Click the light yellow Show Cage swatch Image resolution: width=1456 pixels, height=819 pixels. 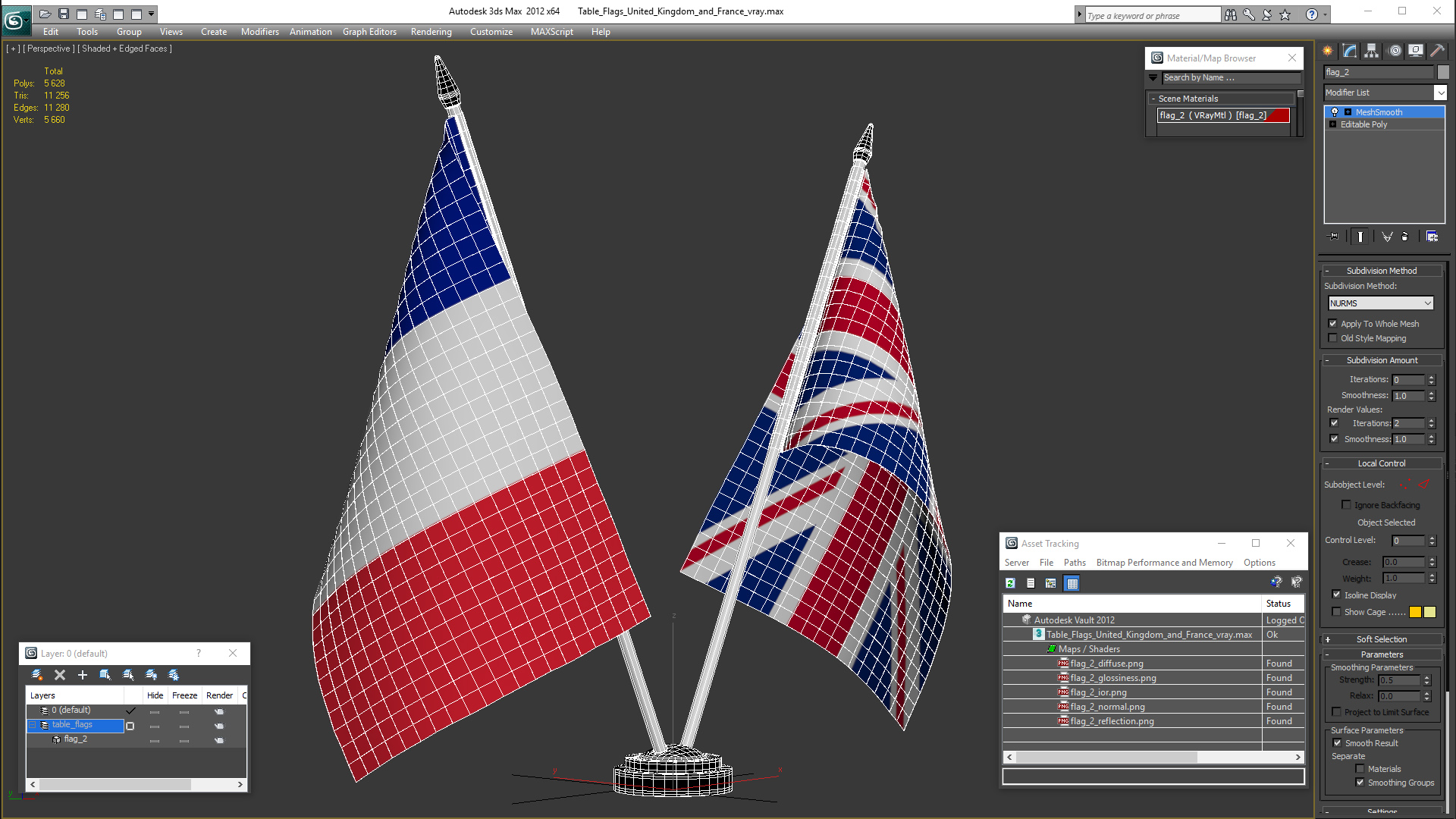(1430, 612)
